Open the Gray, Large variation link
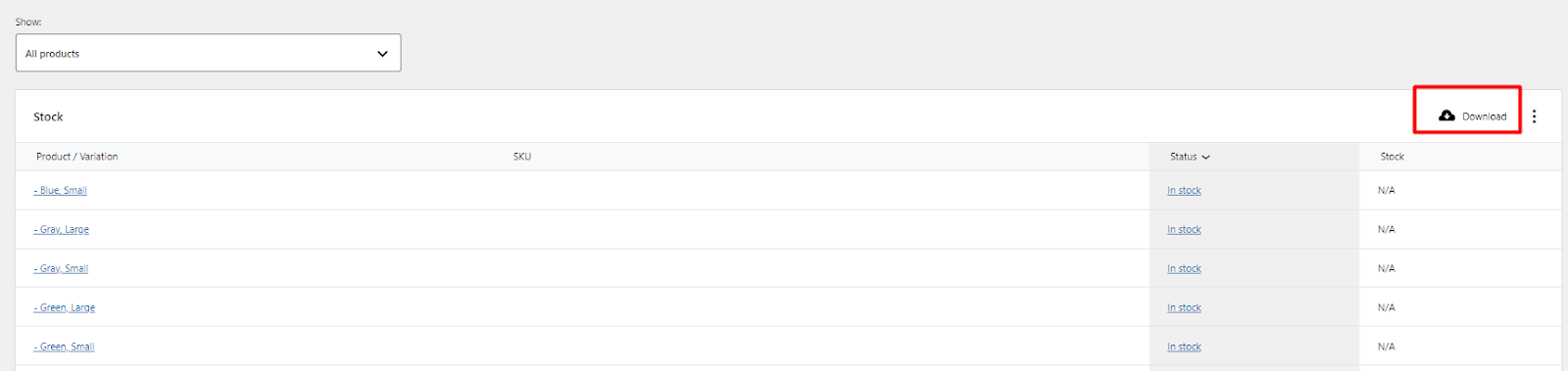The image size is (1568, 371). tap(62, 229)
